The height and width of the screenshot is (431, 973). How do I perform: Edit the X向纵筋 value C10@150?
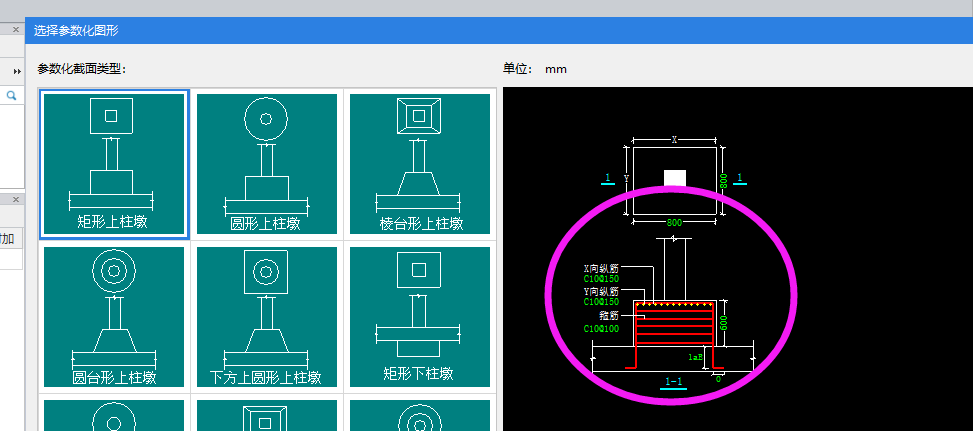(x=601, y=279)
